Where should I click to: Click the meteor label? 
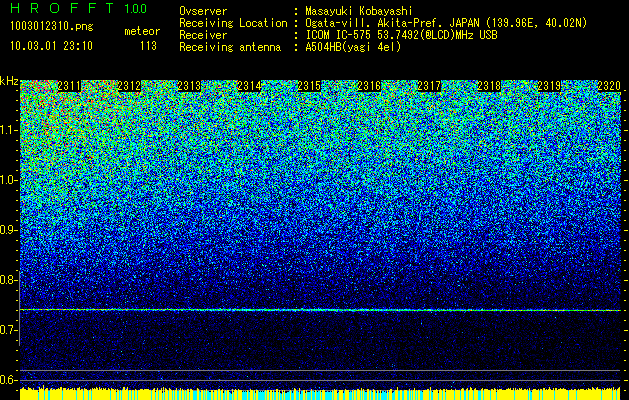[142, 31]
